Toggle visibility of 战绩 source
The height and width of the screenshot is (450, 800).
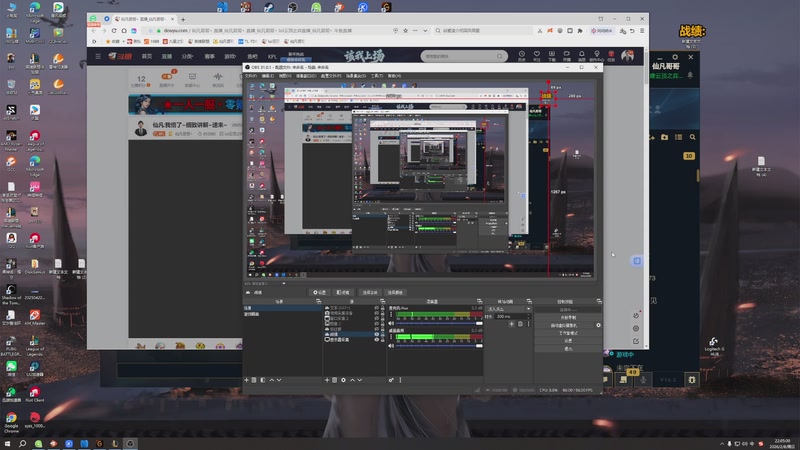[377, 334]
